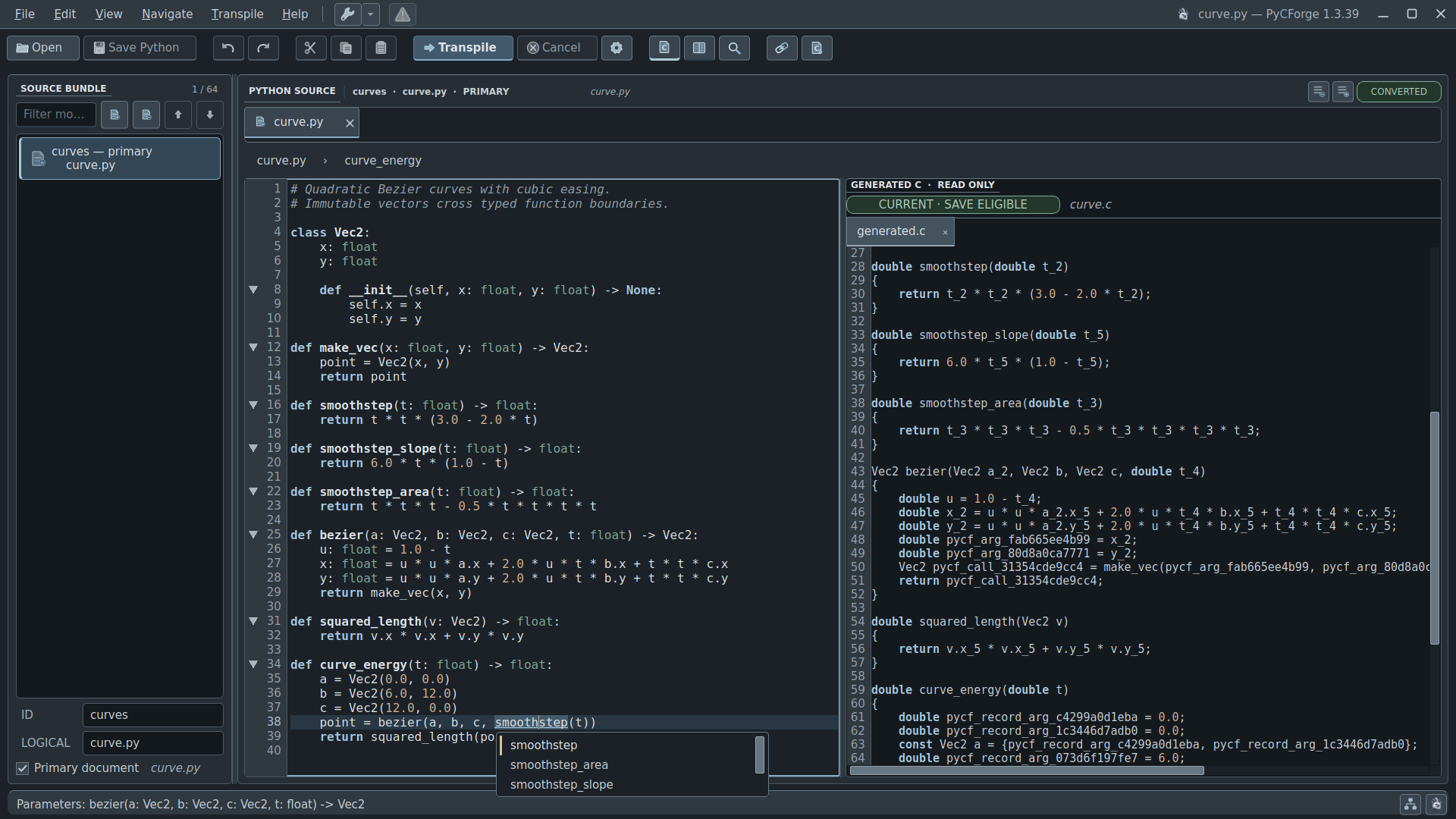
Task: Click the generated C horizontal scrollbar
Action: point(1027,770)
